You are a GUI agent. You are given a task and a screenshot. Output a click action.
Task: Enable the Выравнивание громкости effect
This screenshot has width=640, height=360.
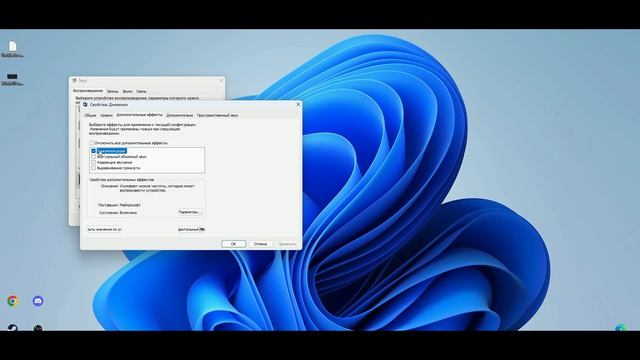tap(93, 168)
